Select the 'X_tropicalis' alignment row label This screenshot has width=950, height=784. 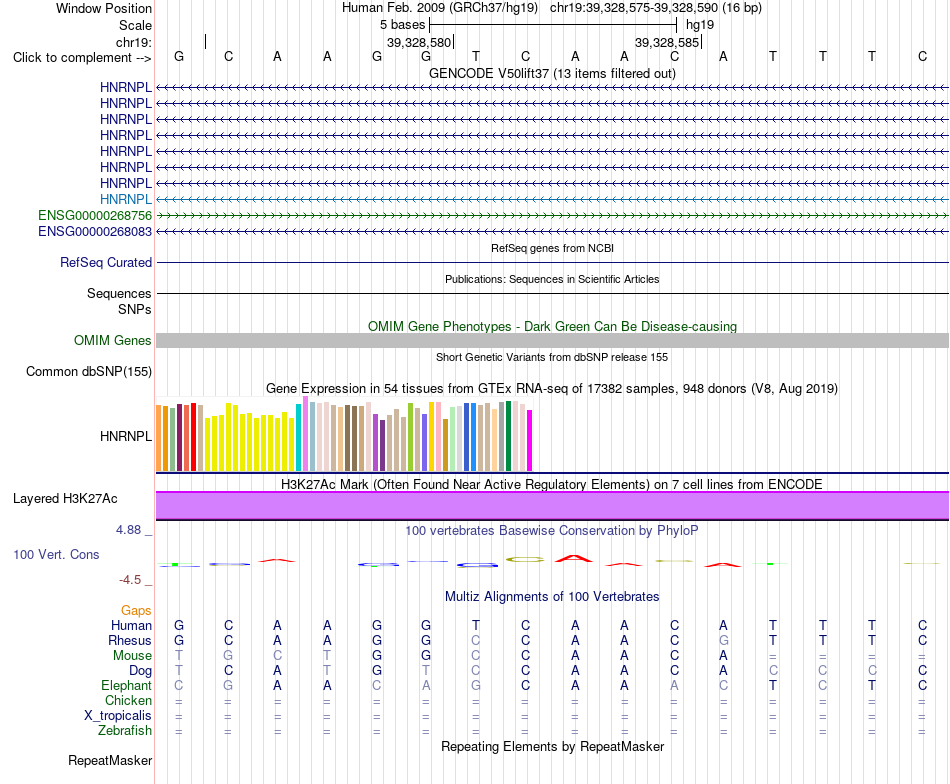118,716
